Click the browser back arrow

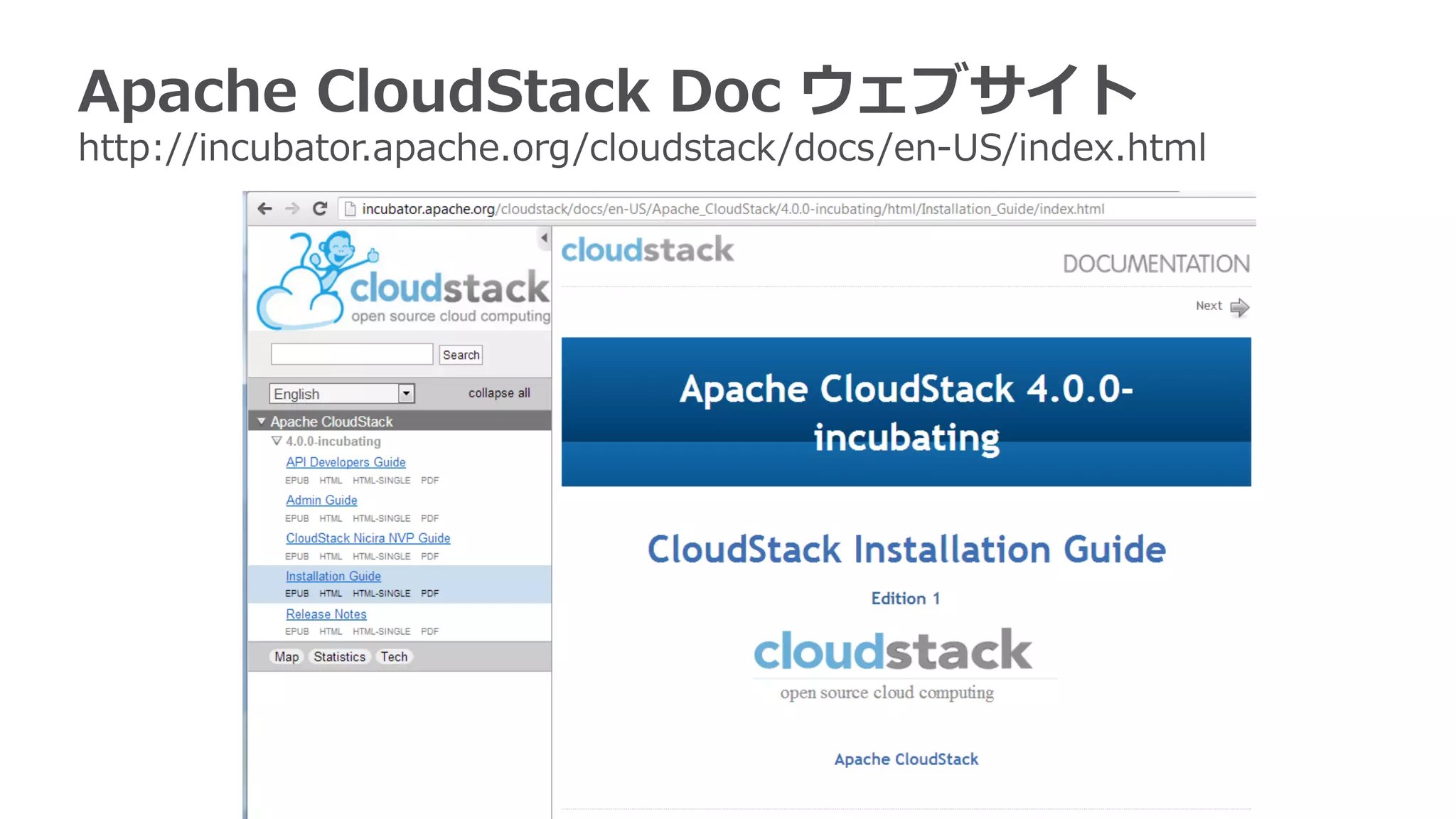click(264, 208)
